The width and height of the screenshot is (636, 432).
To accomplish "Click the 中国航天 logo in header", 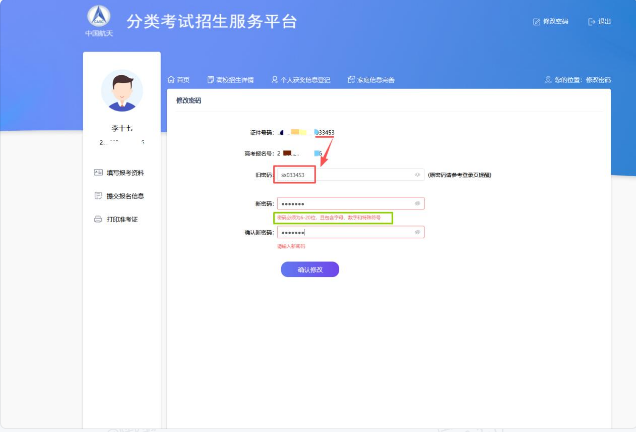I will [x=98, y=18].
